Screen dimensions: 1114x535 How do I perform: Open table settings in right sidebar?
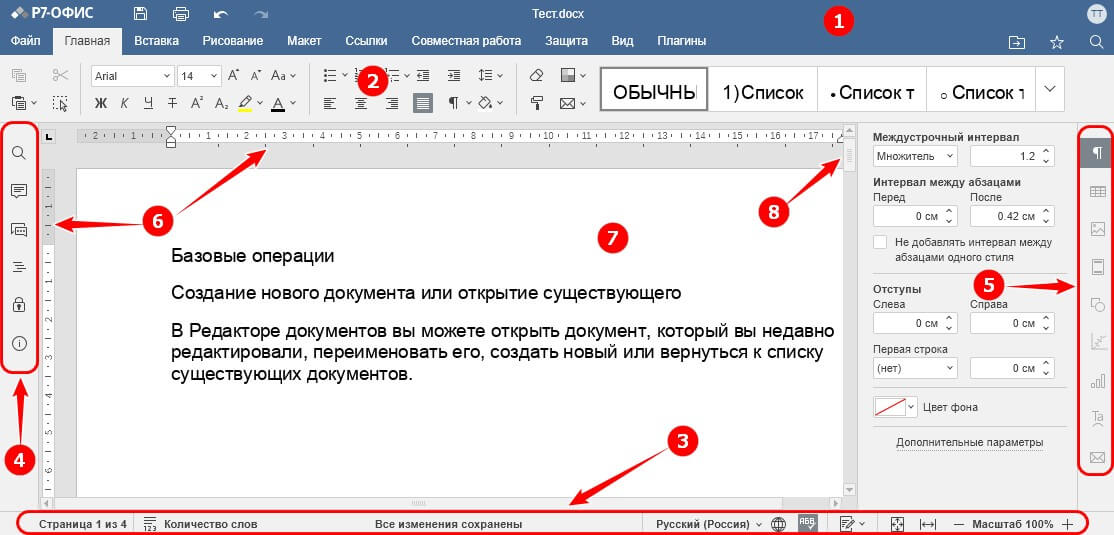point(1097,191)
